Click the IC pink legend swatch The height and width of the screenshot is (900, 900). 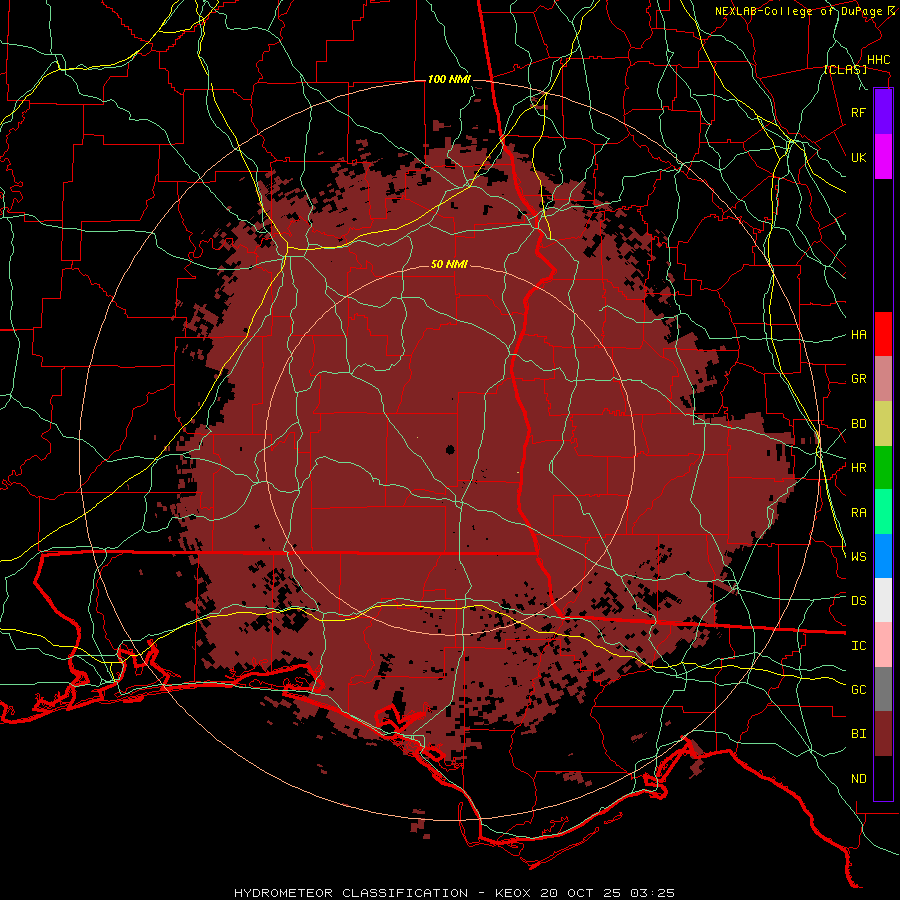pos(883,645)
